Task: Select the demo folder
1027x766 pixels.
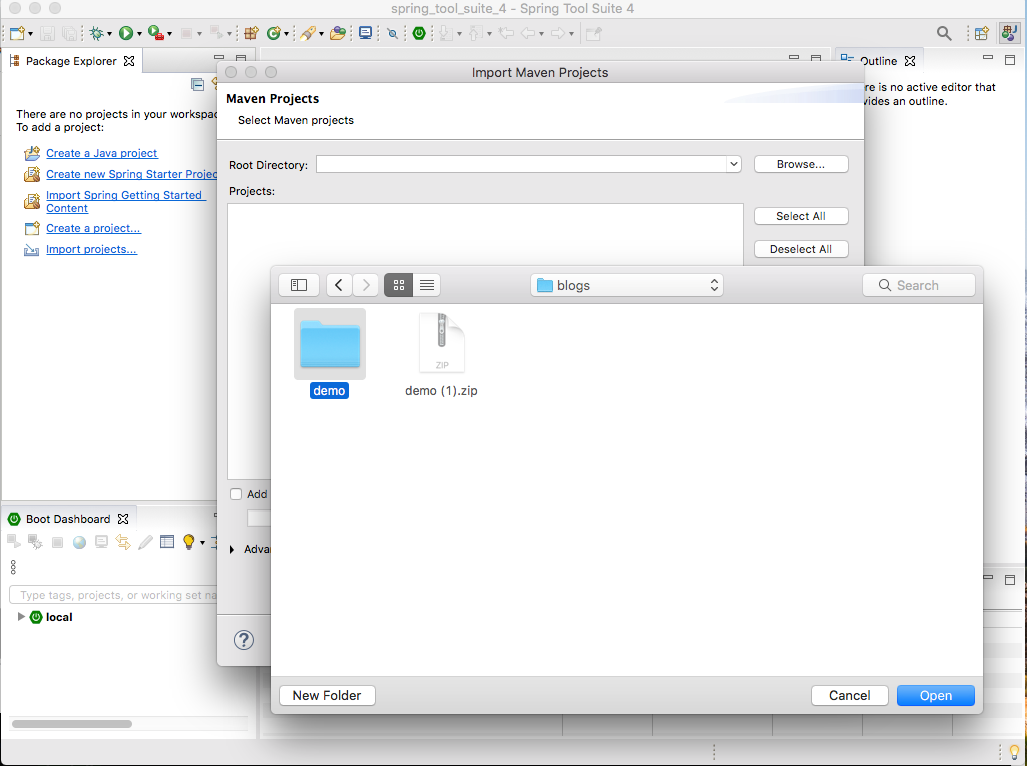Action: (x=329, y=354)
